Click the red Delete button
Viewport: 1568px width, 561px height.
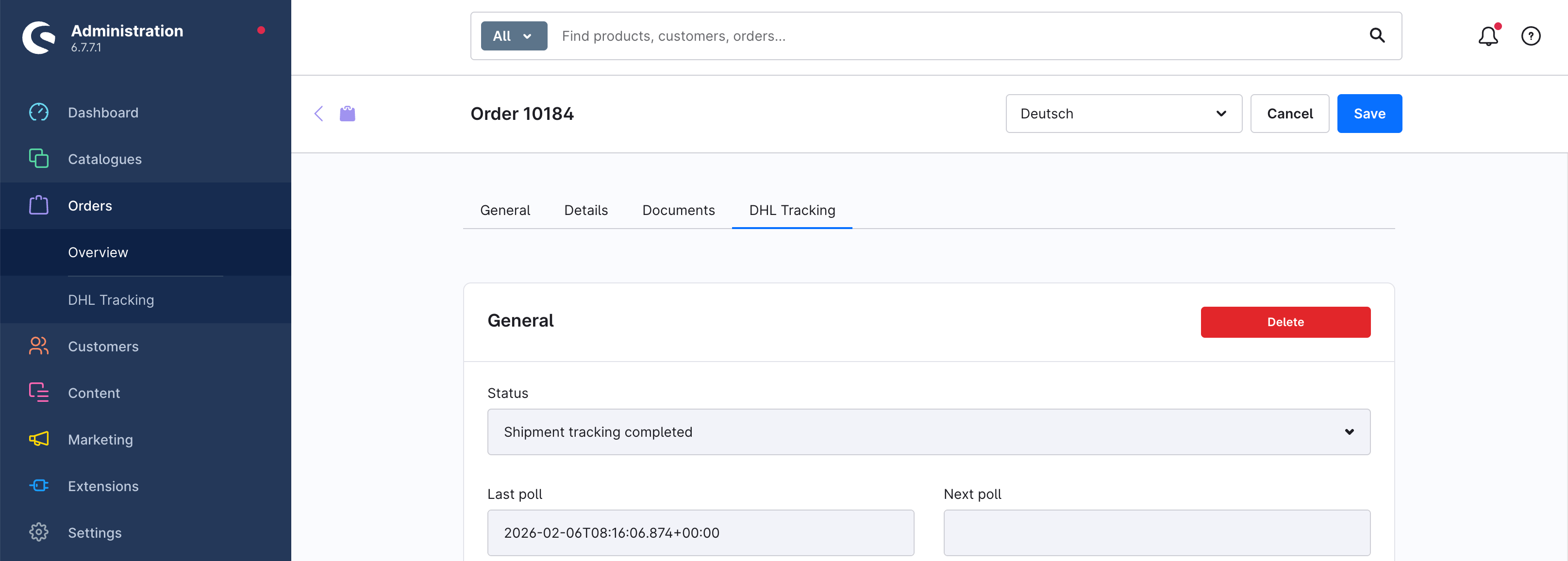pyautogui.click(x=1285, y=322)
